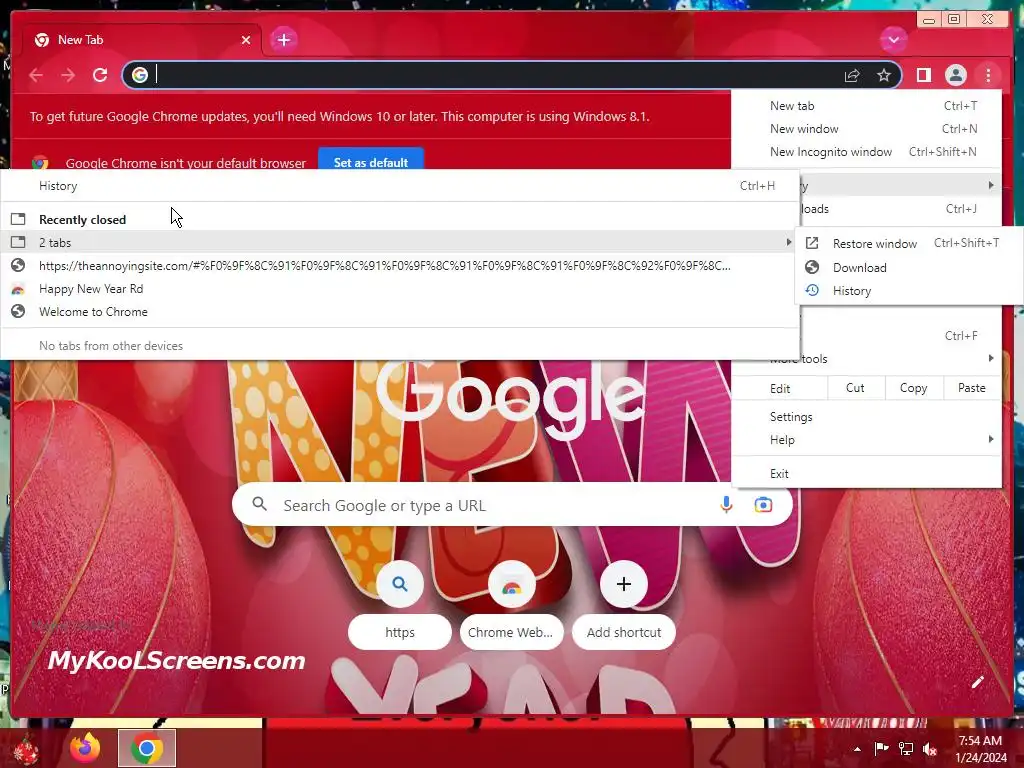Click the magnifier icon in search box
Viewport: 1024px width, 768px height.
click(259, 504)
